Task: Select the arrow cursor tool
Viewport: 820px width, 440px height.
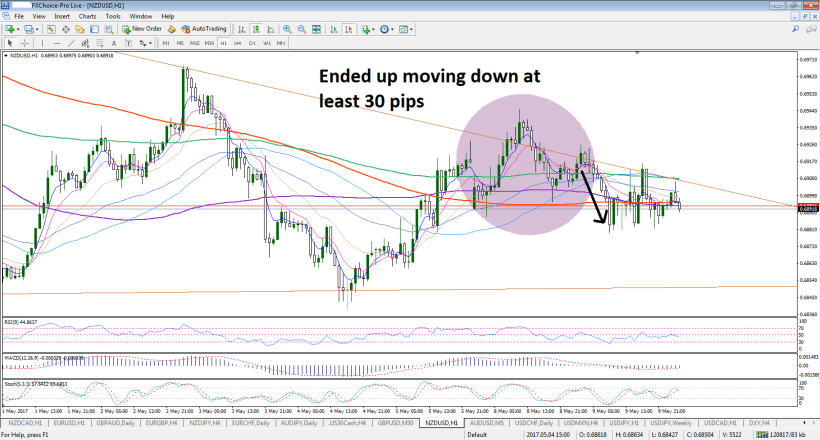Action: pos(10,43)
